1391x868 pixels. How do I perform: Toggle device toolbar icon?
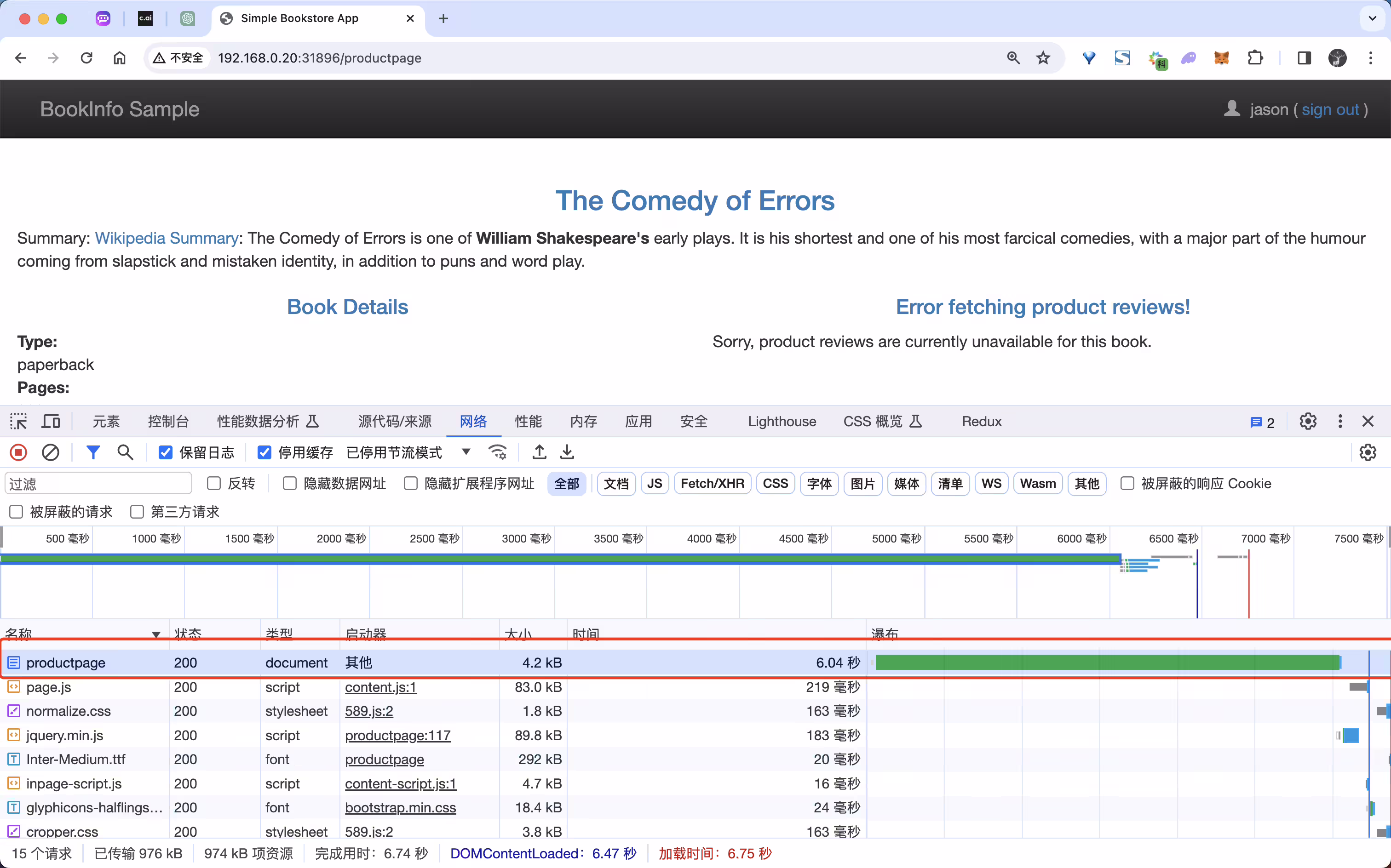pyautogui.click(x=51, y=422)
